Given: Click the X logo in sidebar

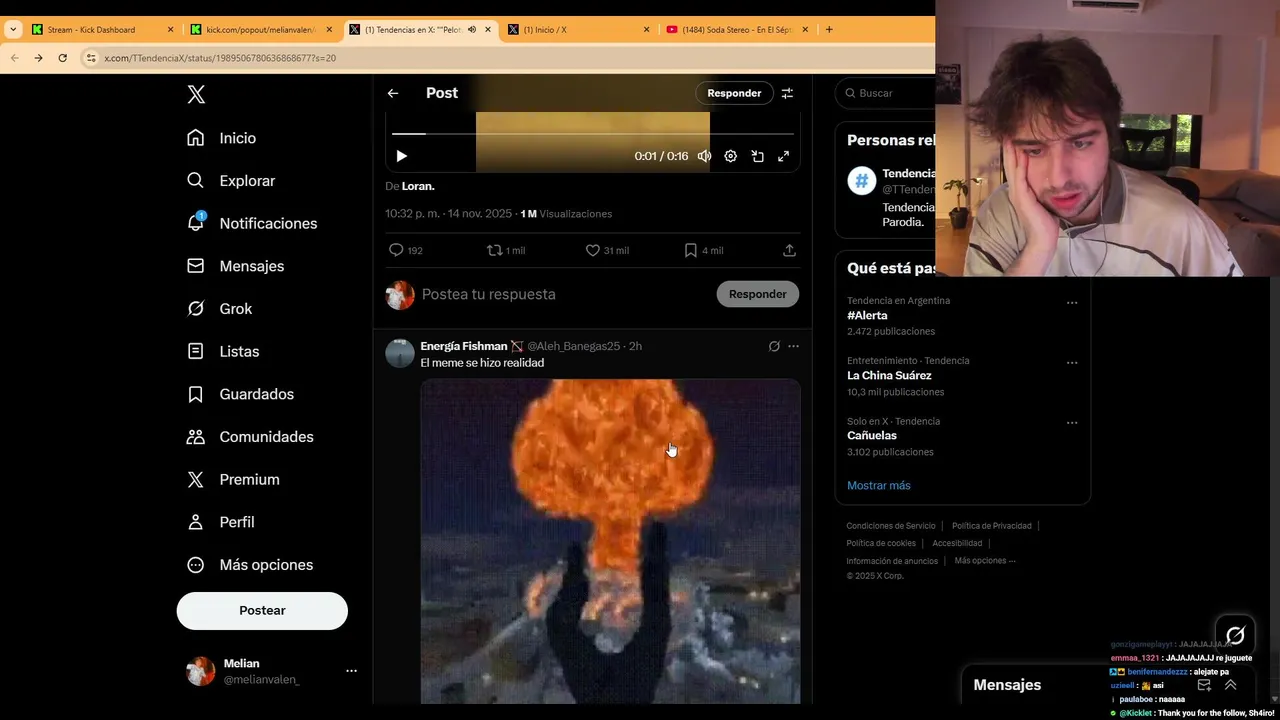Looking at the screenshot, I should tap(196, 95).
